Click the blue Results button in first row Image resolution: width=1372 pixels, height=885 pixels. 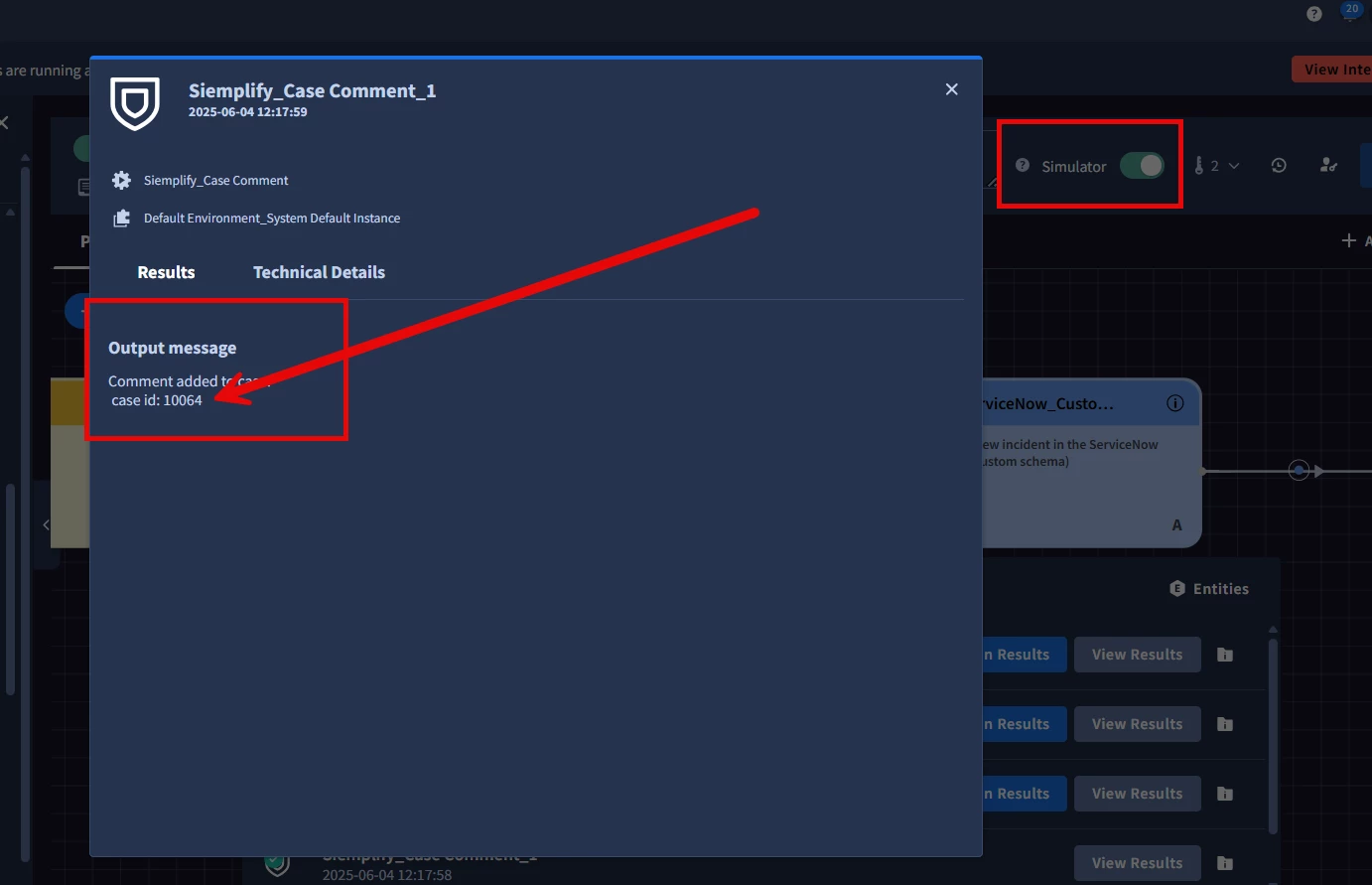tap(1025, 655)
